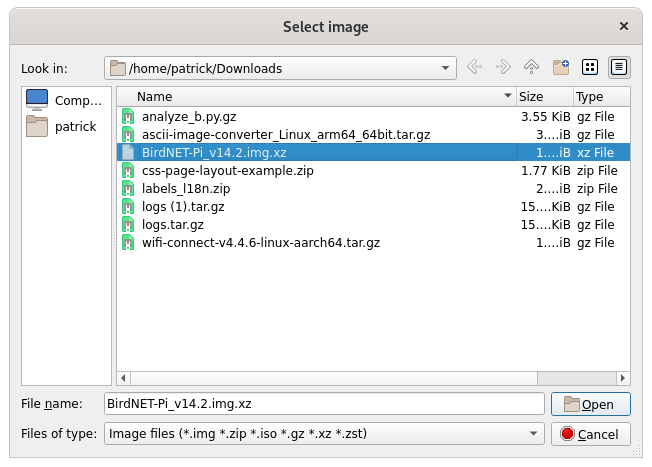Screen dimensions: 652x467
Task: Close the Select image dialog
Action: tap(624, 26)
